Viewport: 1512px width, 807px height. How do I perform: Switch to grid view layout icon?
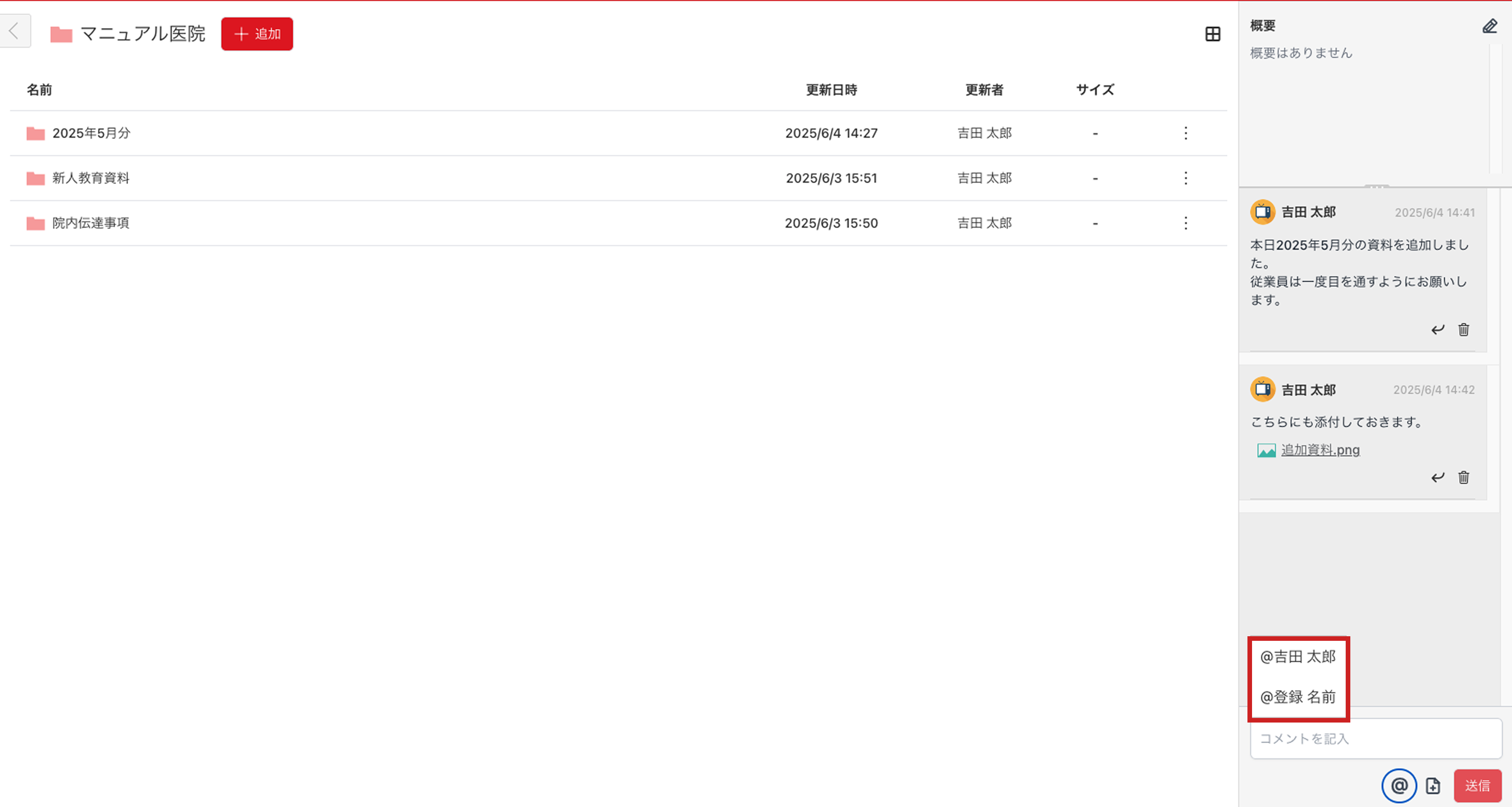(x=1213, y=34)
